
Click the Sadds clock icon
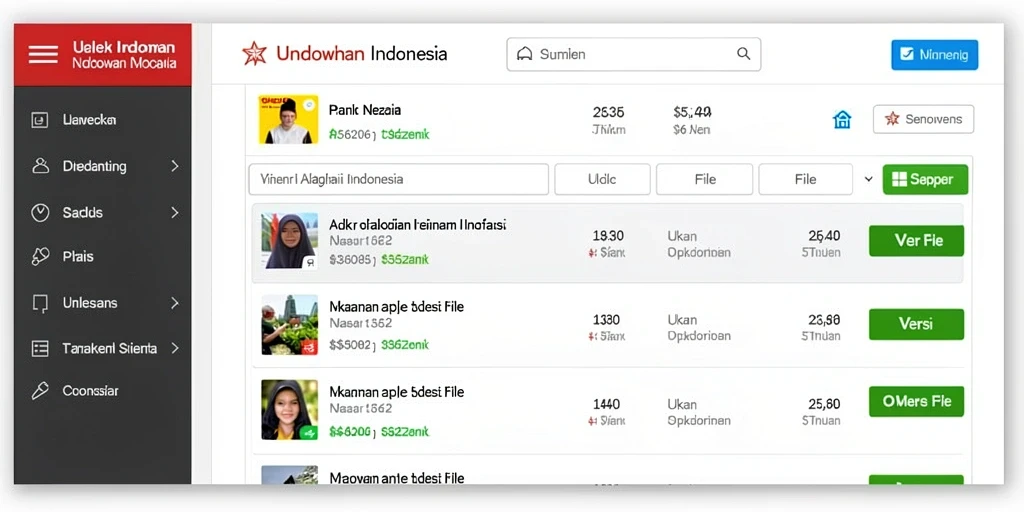[x=40, y=212]
